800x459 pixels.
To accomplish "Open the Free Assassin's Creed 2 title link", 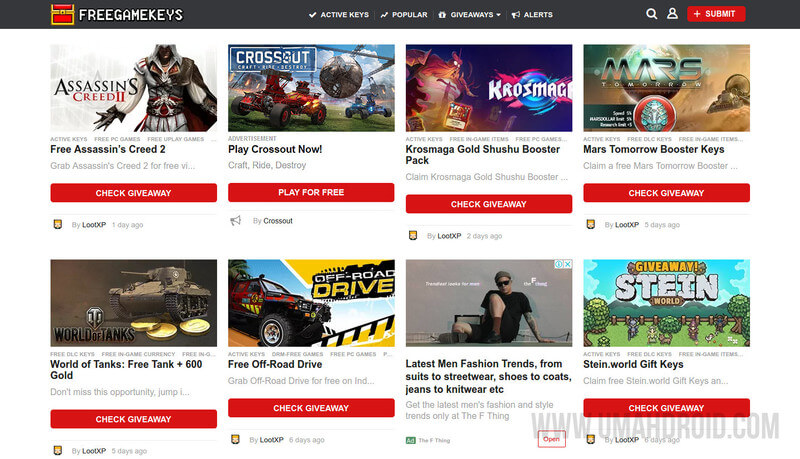I will (108, 149).
